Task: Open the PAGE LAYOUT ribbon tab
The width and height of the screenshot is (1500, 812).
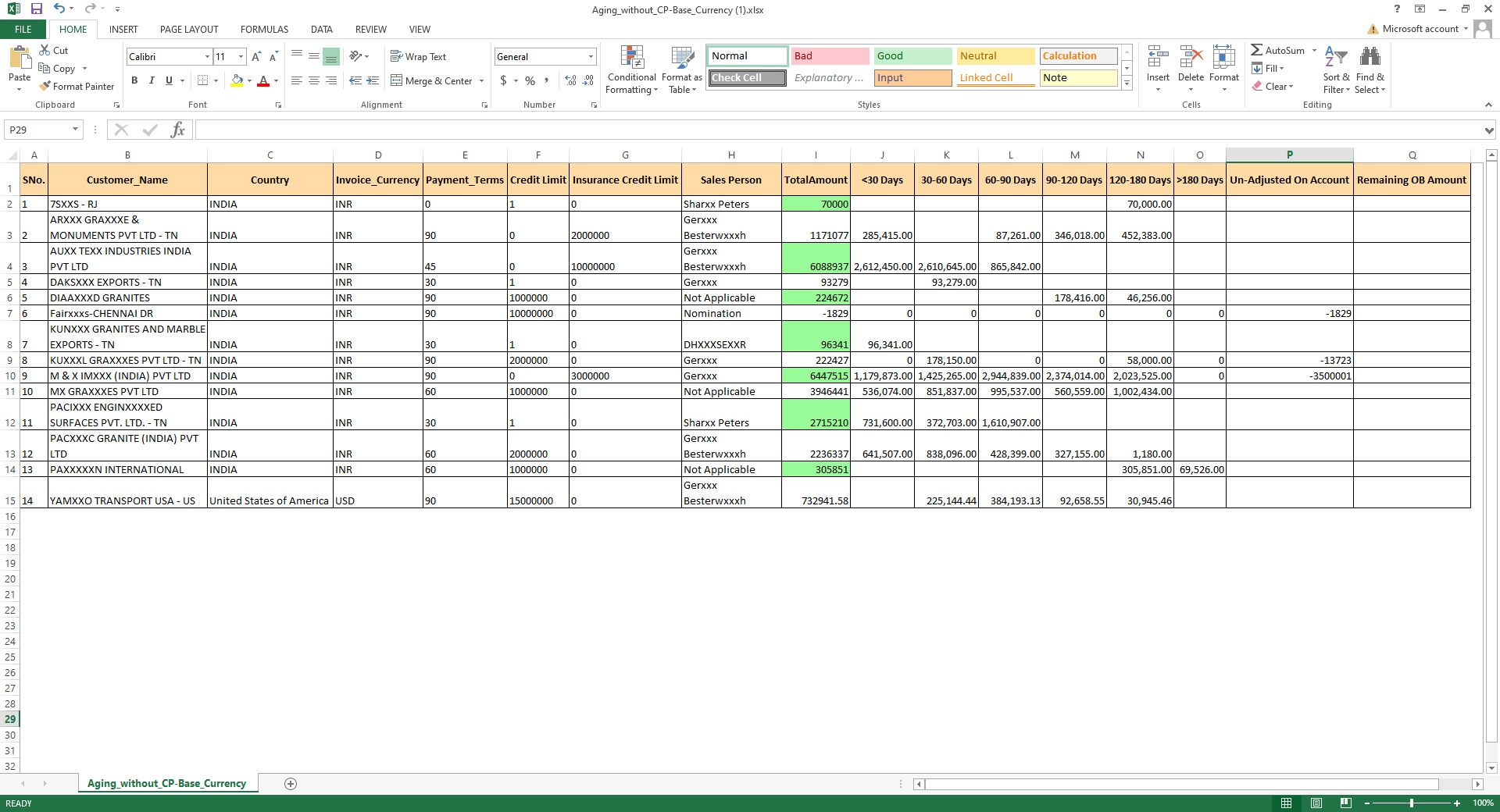Action: coord(189,30)
